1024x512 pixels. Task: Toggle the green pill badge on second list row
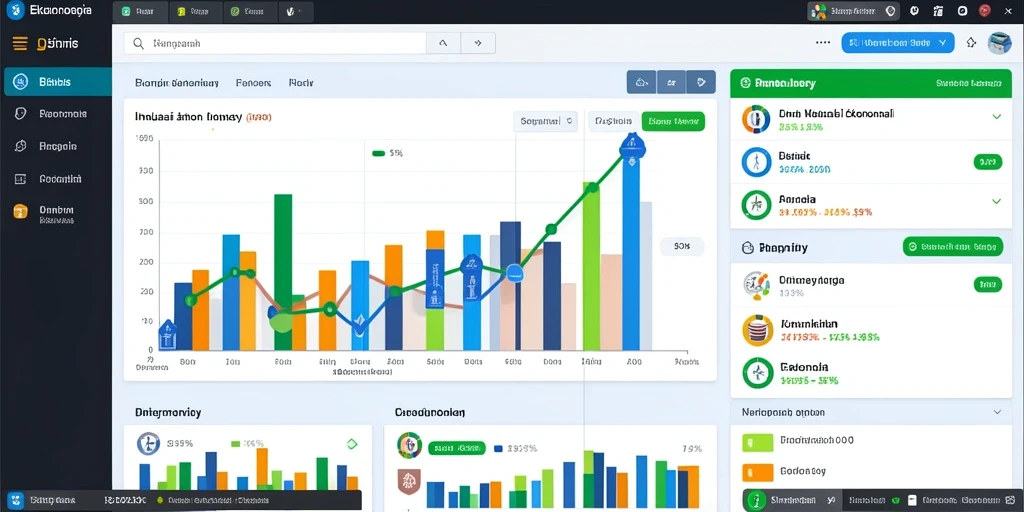(x=987, y=162)
